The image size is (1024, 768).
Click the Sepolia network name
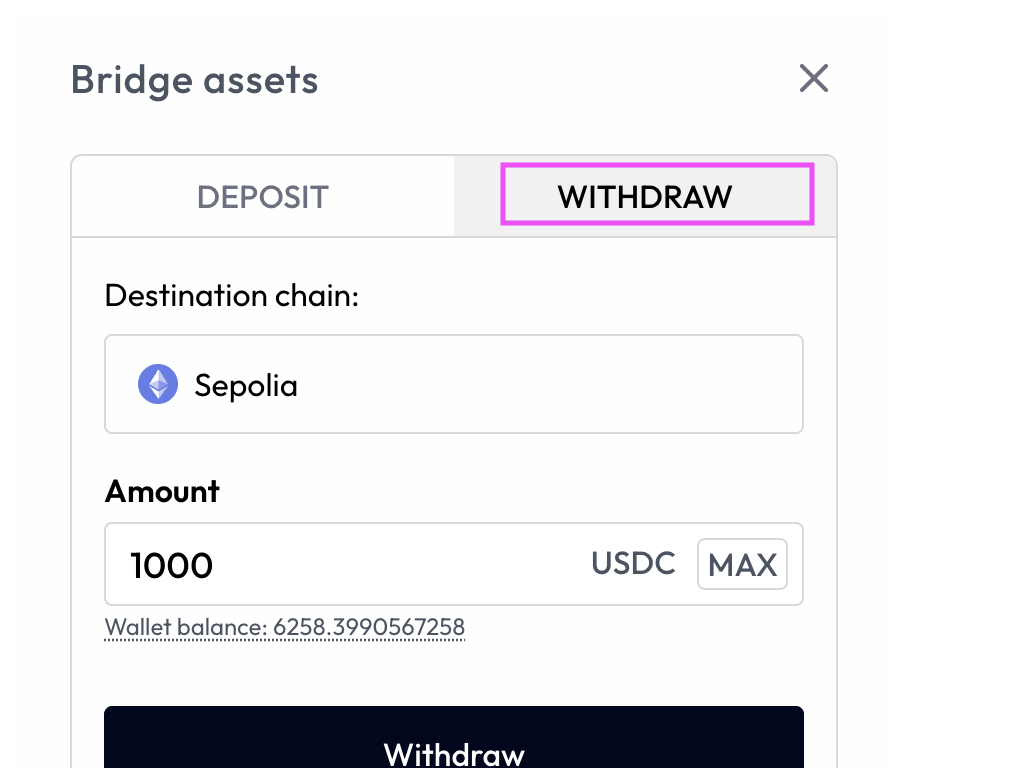[246, 384]
